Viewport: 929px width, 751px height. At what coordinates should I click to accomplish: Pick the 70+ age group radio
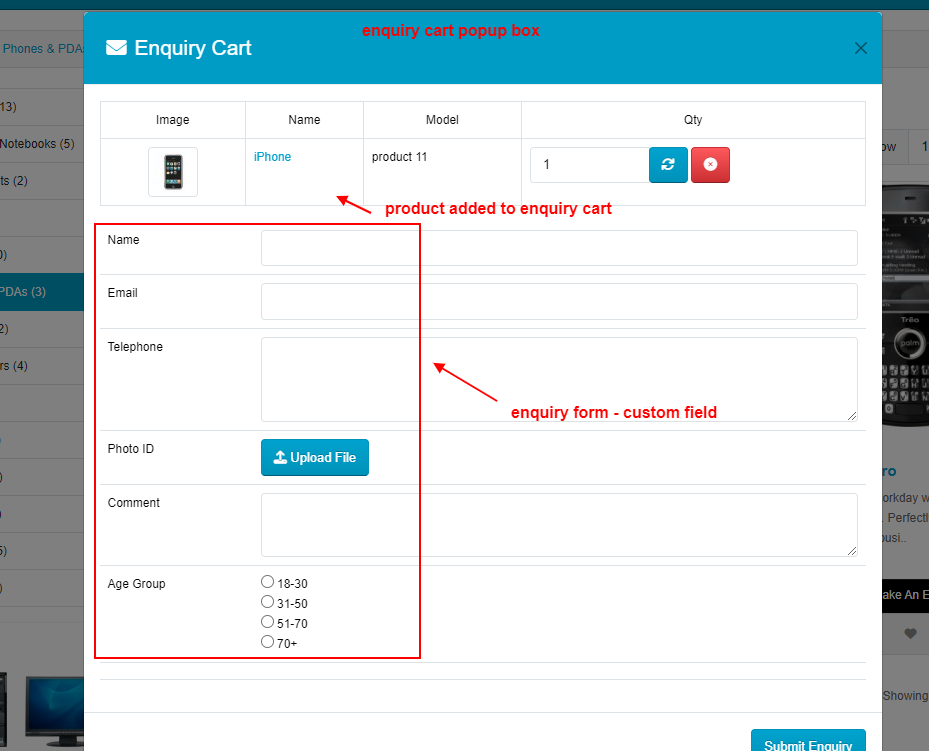point(267,642)
